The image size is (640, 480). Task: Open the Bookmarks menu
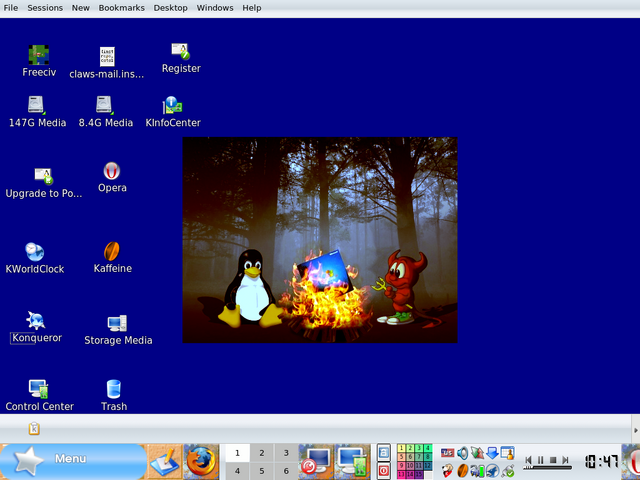122,8
